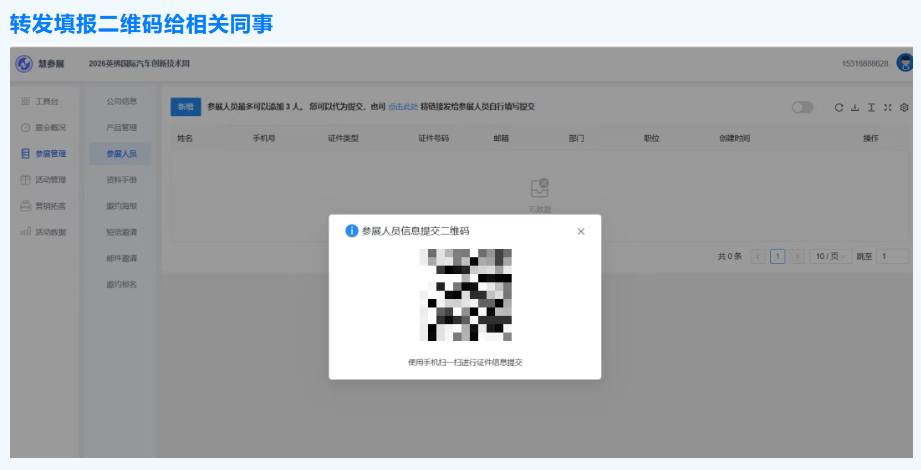Viewport: 921px width, 470px height.
Task: Toggle the switch above the table
Action: tap(802, 108)
